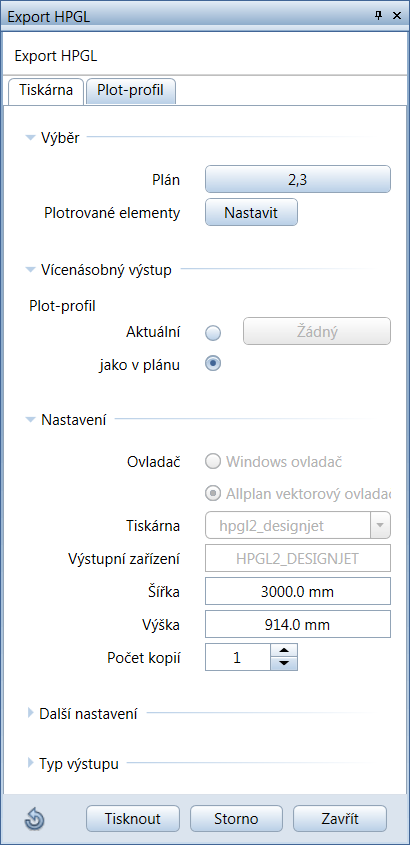Image resolution: width=410 pixels, height=845 pixels.
Task: Decrease Počet kopií with down arrow
Action: point(284,664)
